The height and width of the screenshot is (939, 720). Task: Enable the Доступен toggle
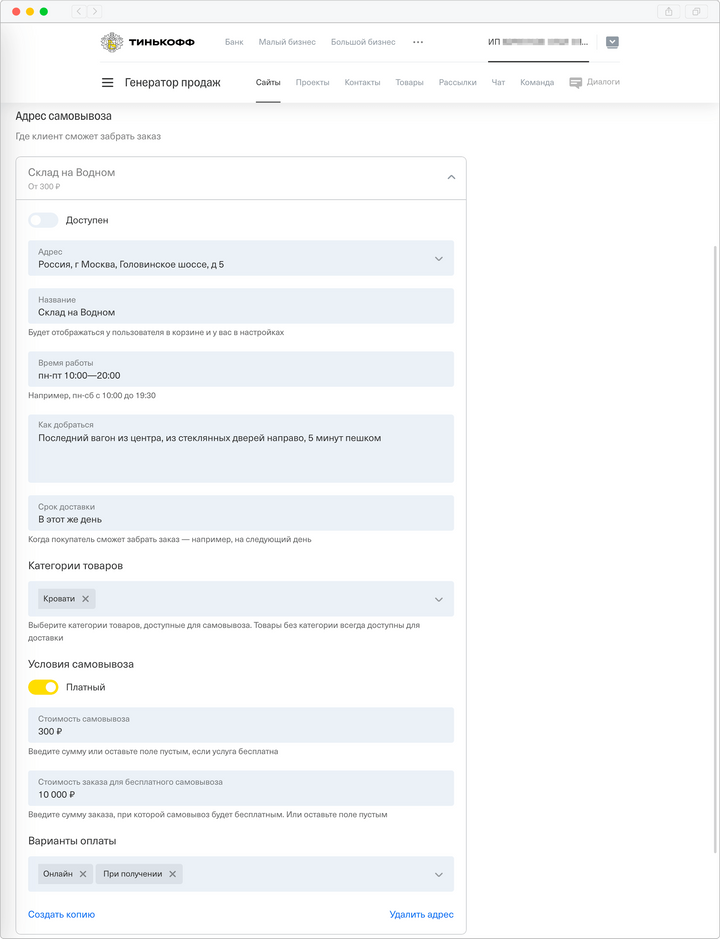pos(43,220)
